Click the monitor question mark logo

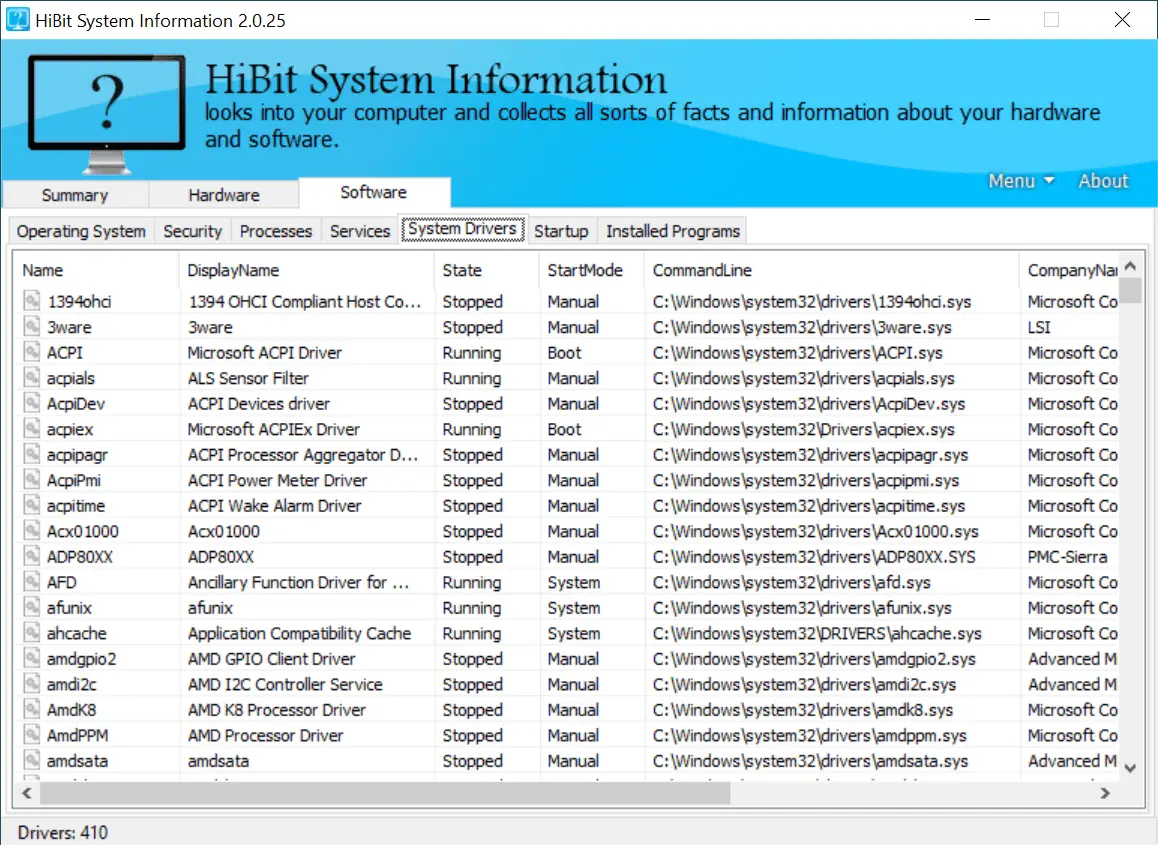pos(107,113)
